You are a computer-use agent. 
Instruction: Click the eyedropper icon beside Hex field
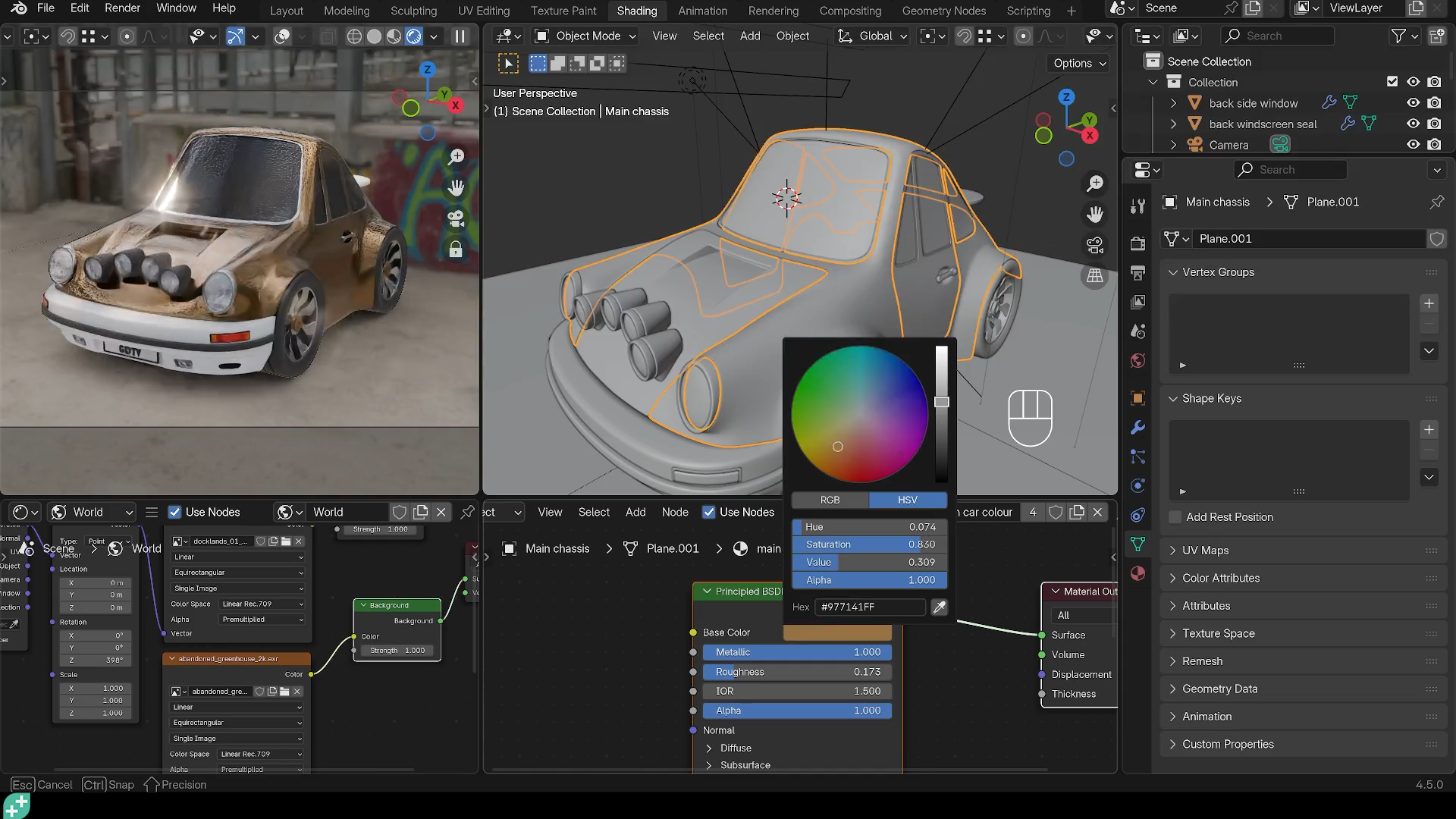[x=939, y=607]
